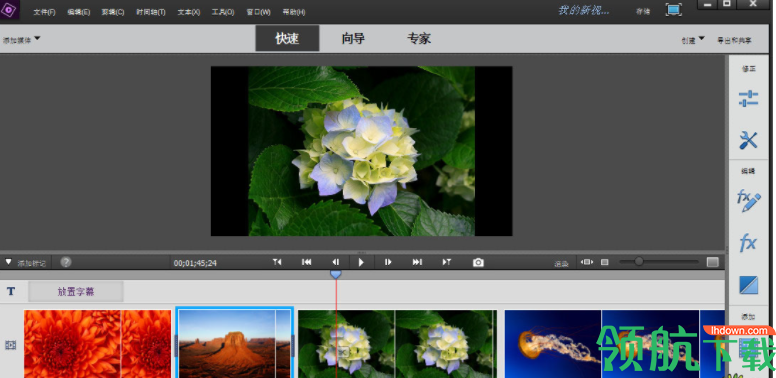This screenshot has width=776, height=378.
Task: Go to previous edit point
Action: [277, 262]
